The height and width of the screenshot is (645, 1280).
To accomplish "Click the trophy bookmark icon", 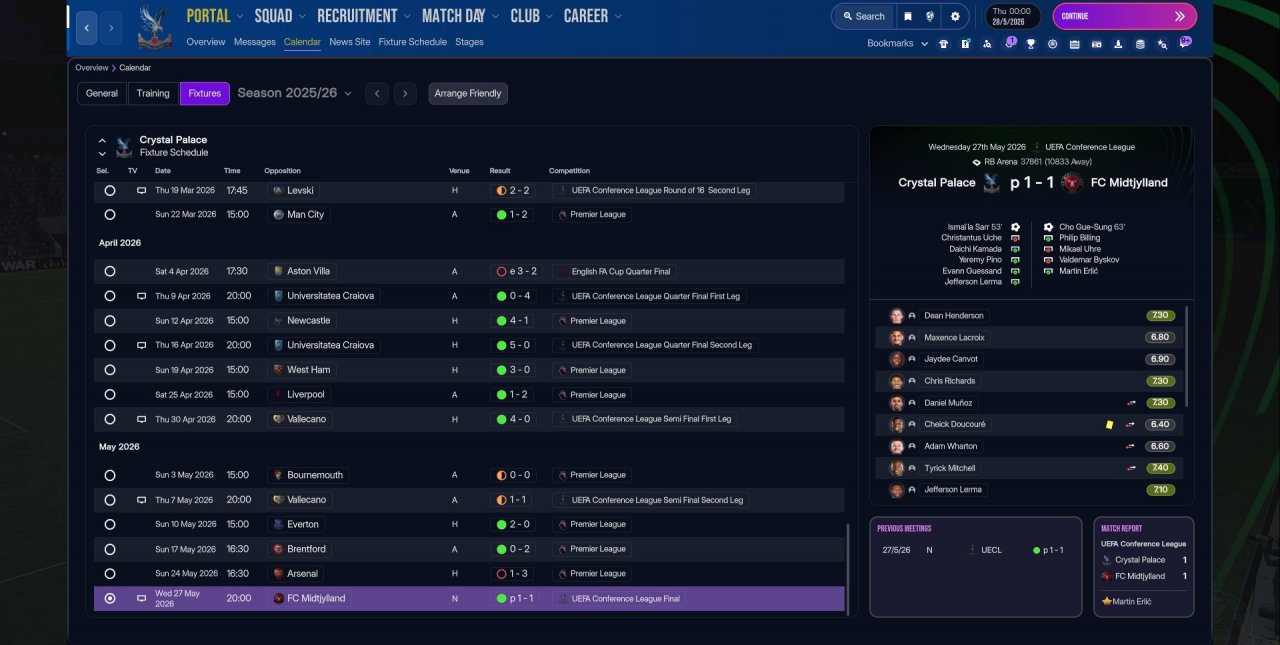I will 1030,44.
